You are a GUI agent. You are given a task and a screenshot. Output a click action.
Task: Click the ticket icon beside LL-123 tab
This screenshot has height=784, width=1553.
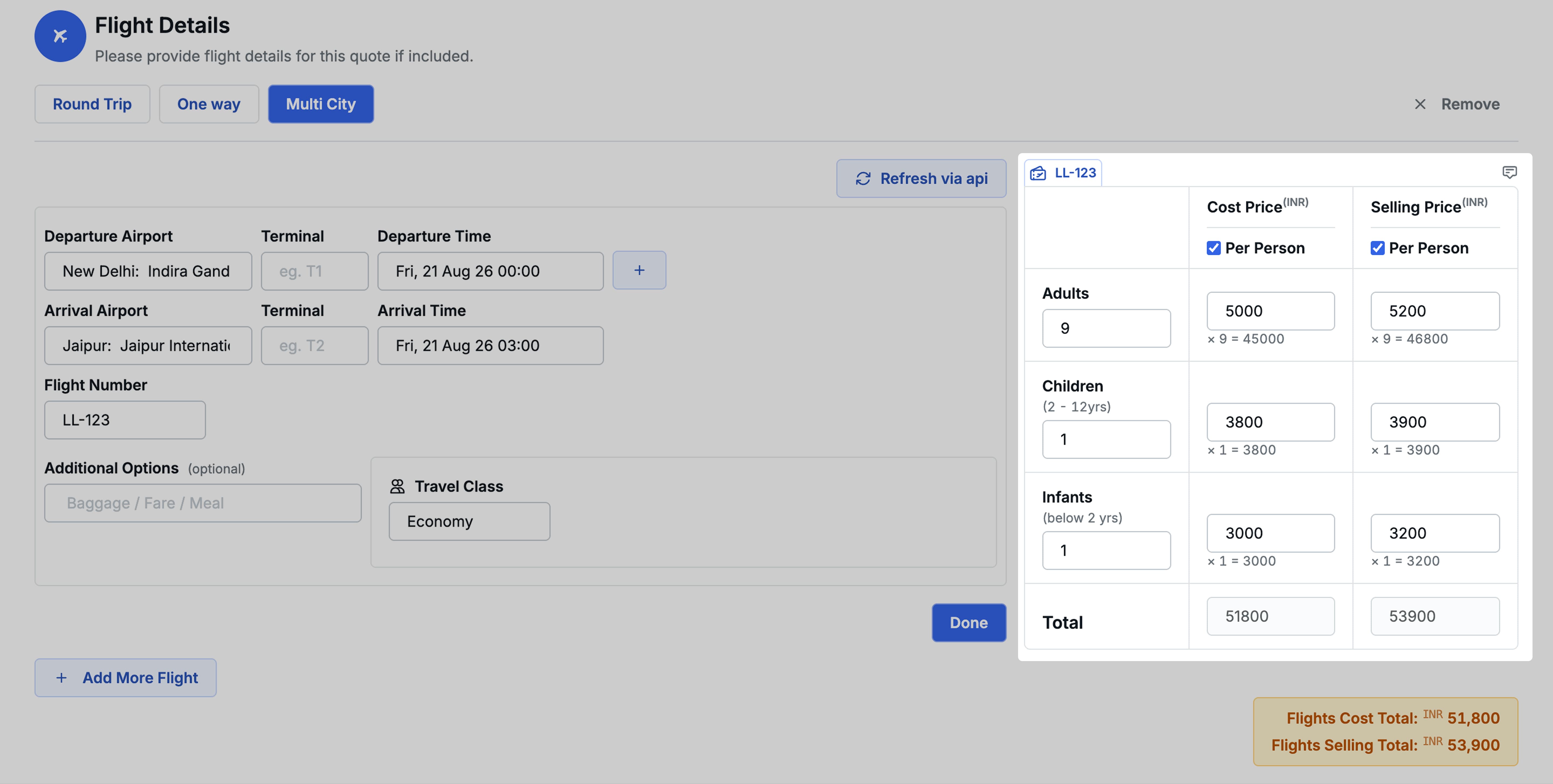pos(1038,173)
